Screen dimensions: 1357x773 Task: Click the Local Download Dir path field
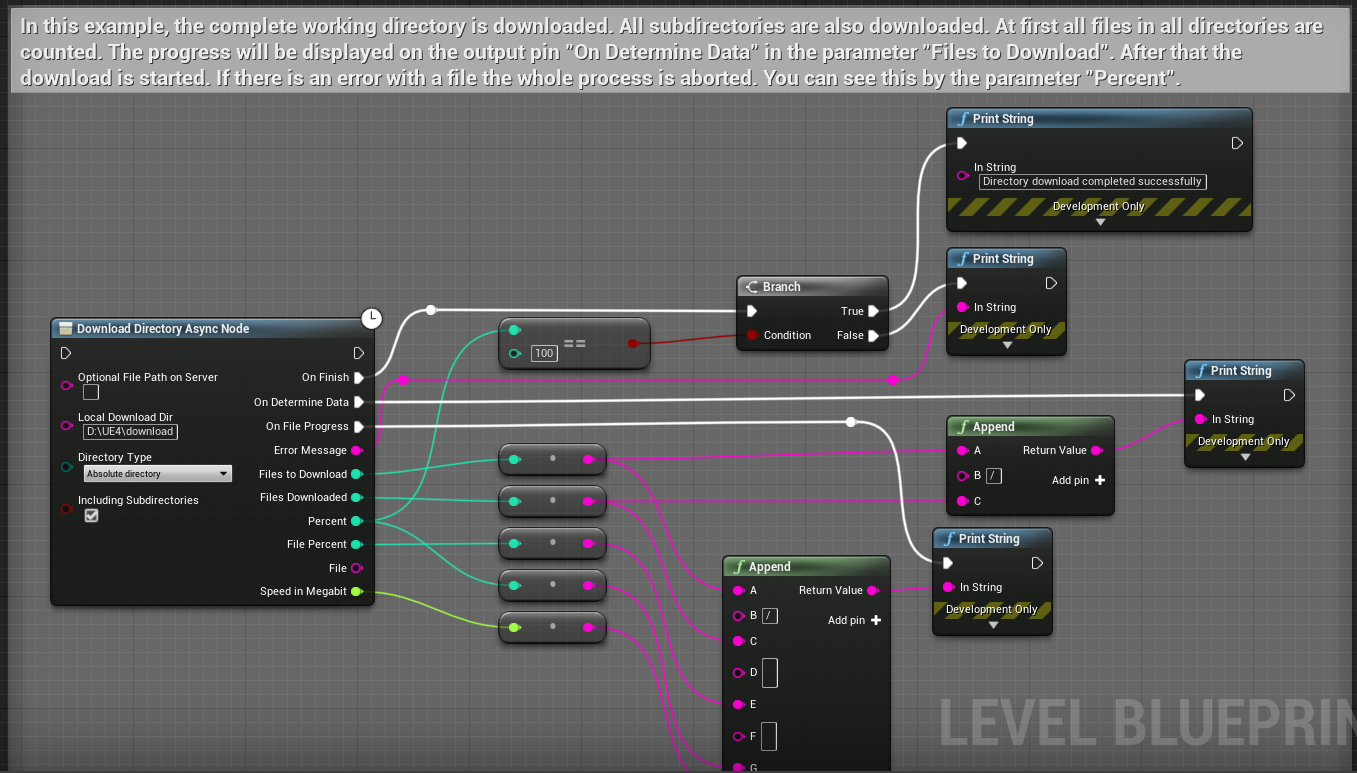pos(130,432)
